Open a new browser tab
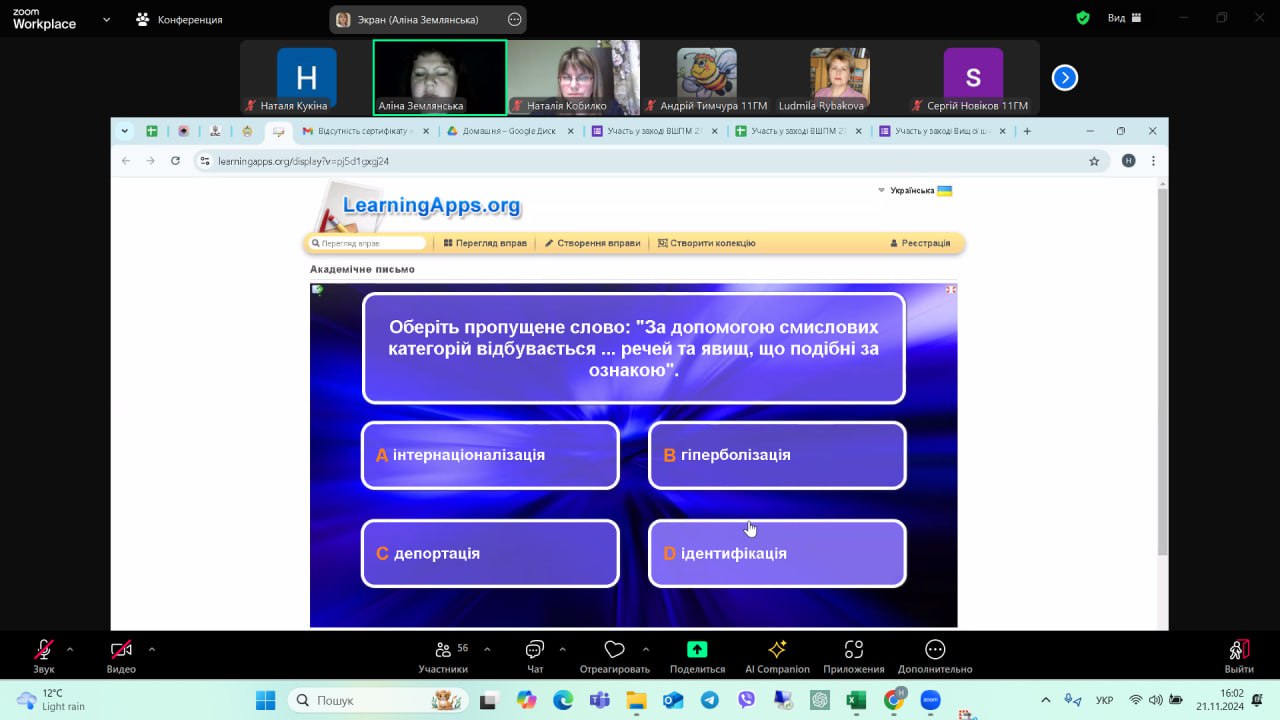 coord(1026,131)
